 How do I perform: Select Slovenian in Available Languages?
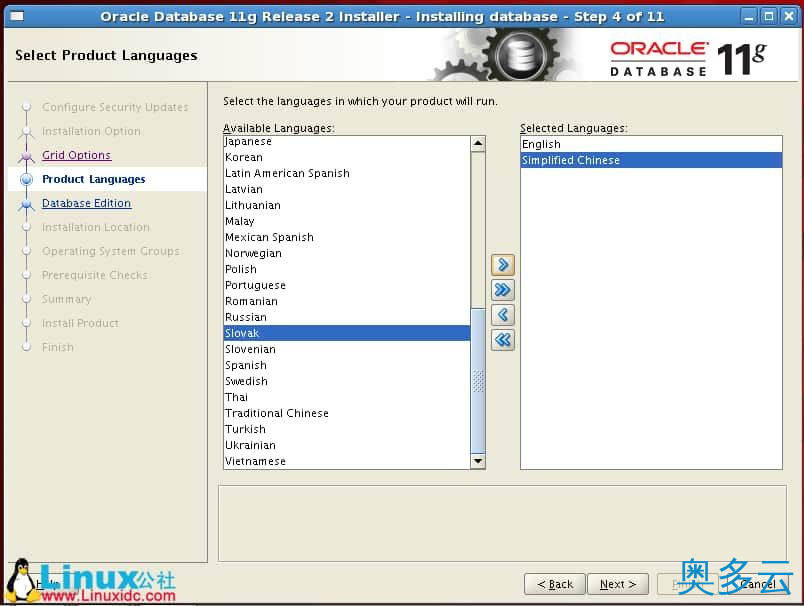click(x=347, y=349)
